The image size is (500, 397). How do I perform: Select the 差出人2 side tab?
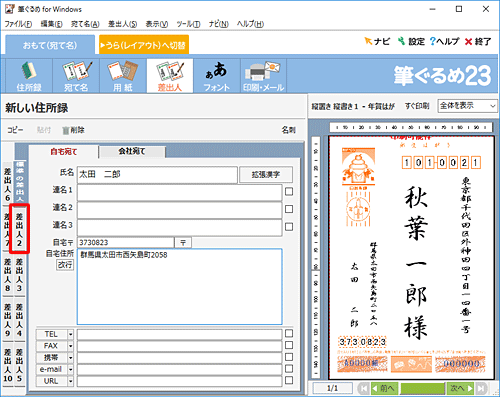pos(19,229)
